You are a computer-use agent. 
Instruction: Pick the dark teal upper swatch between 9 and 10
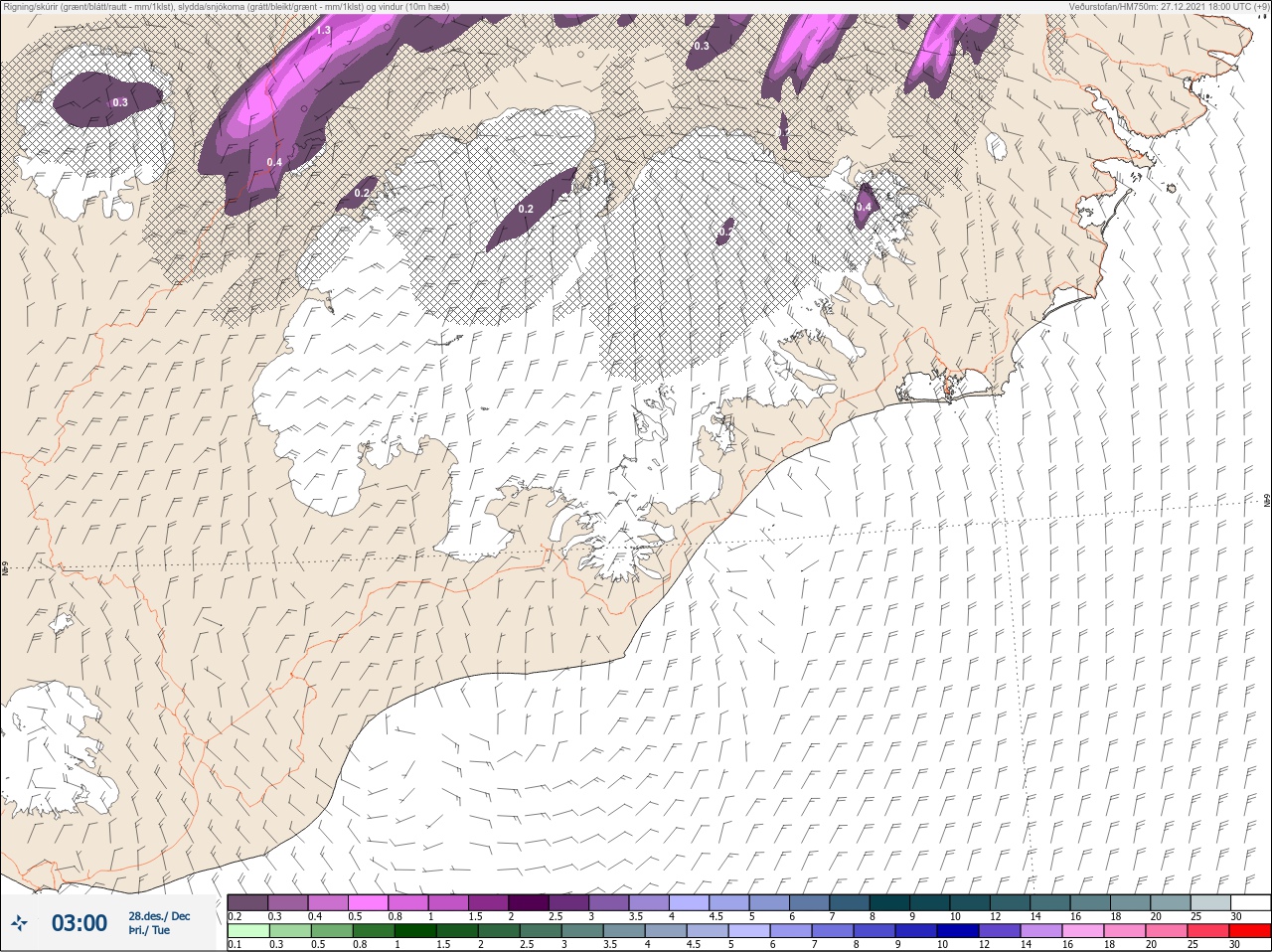932,902
